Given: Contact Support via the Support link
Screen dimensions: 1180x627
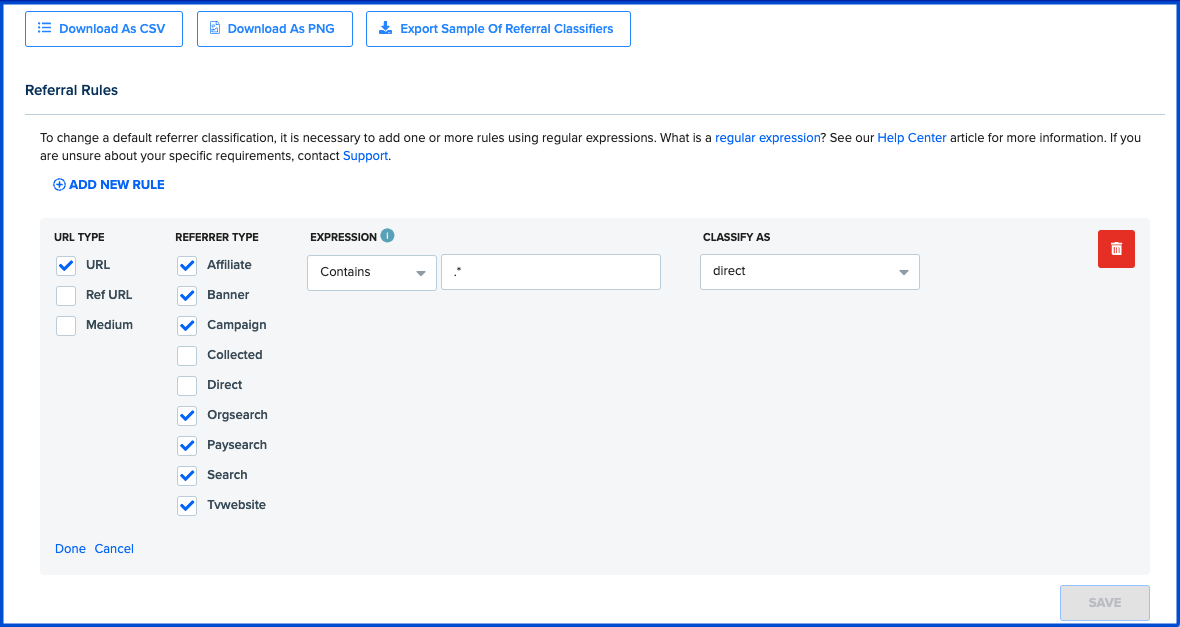Looking at the screenshot, I should [x=364, y=155].
